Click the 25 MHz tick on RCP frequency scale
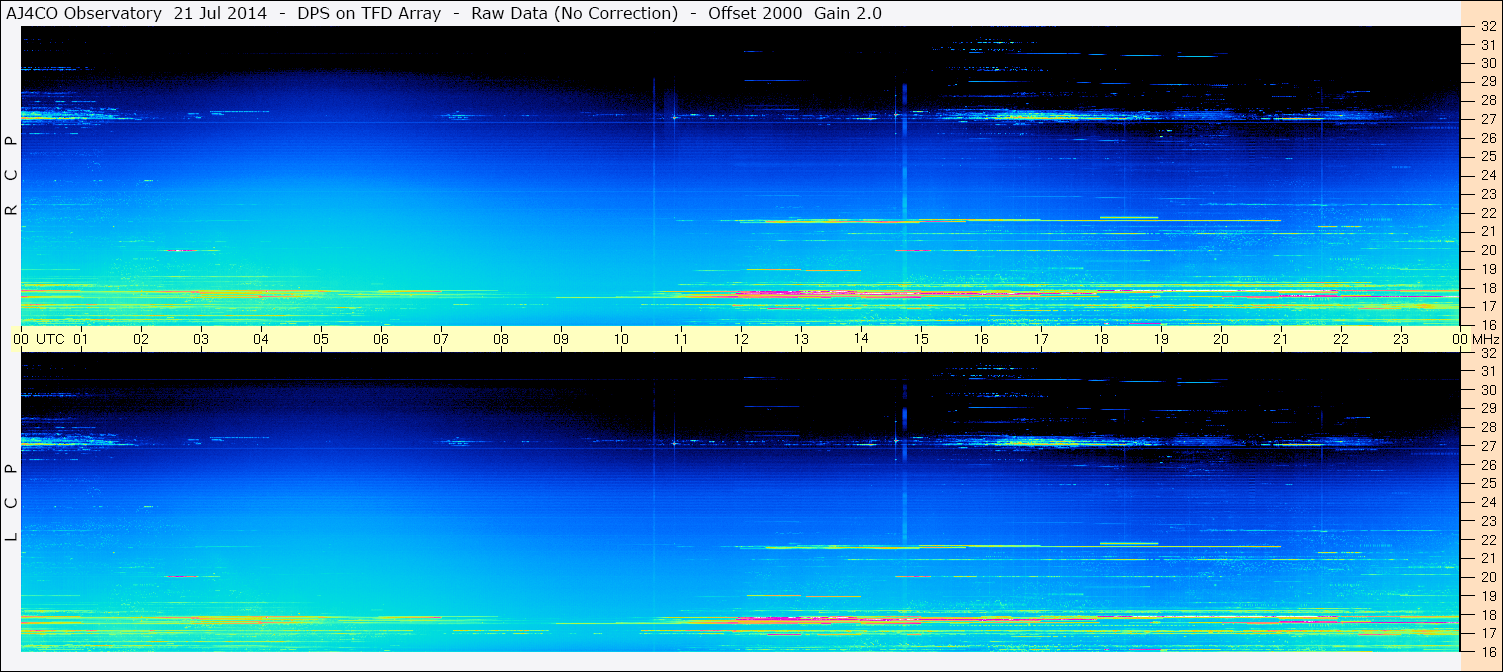Image resolution: width=1503 pixels, height=672 pixels. [x=1488, y=157]
